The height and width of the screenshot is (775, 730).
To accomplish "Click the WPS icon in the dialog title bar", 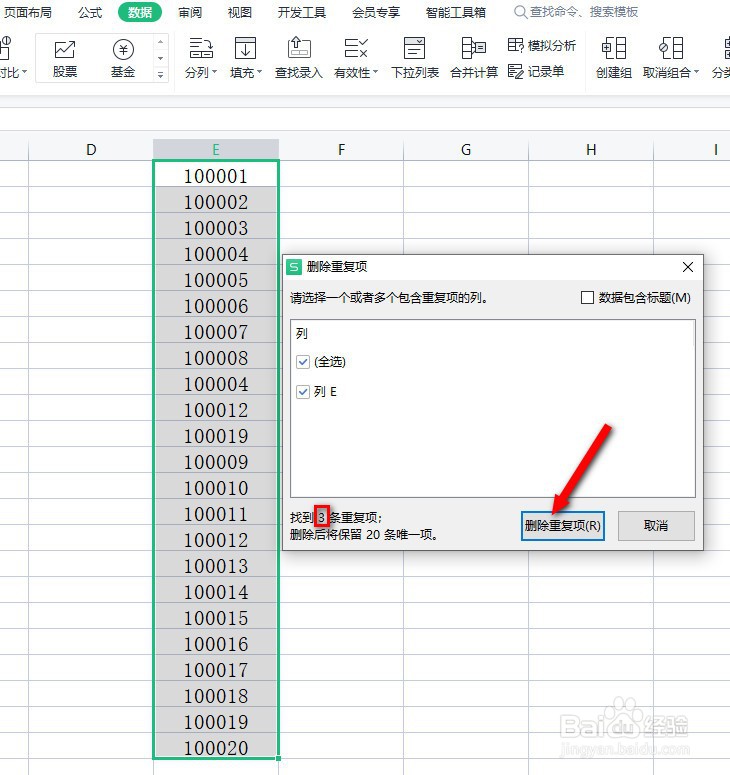I will tap(294, 267).
